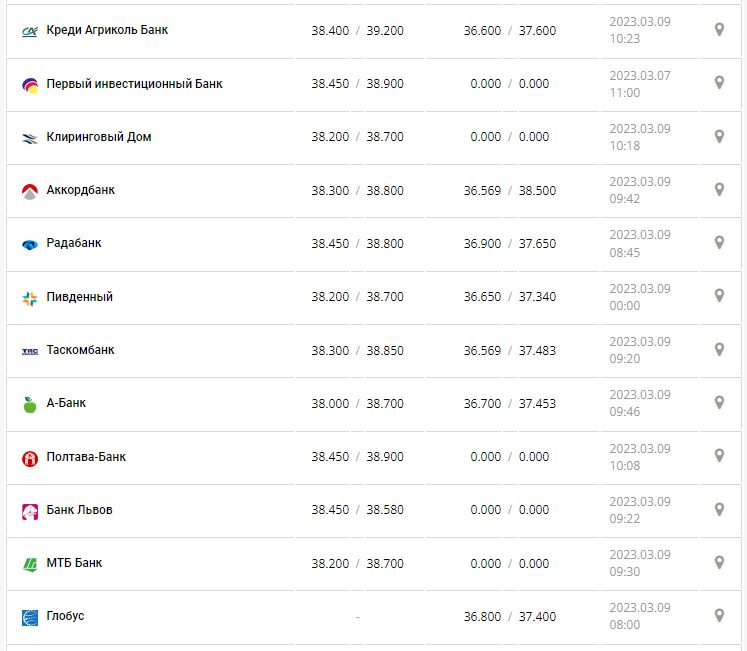
Task: Click the Аккордбанк bank name
Action: (x=81, y=190)
